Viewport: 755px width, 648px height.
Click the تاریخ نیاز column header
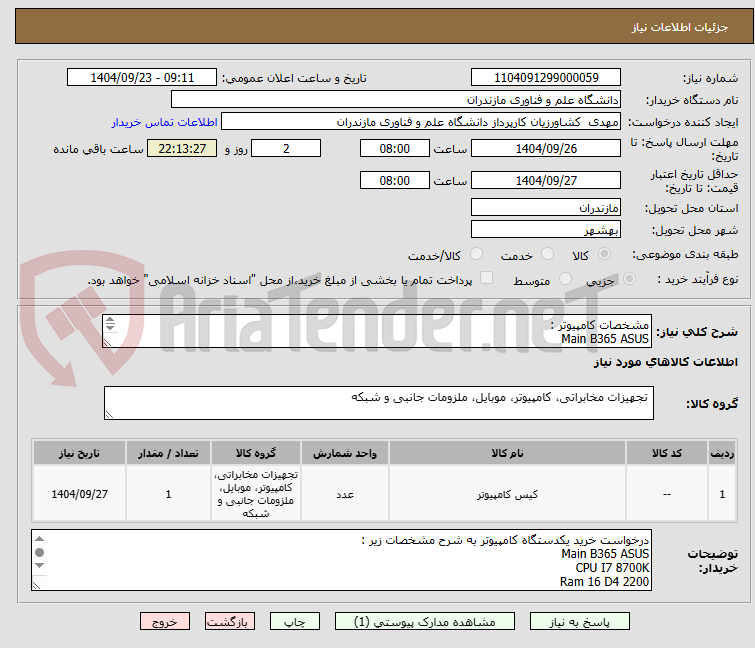click(x=79, y=453)
